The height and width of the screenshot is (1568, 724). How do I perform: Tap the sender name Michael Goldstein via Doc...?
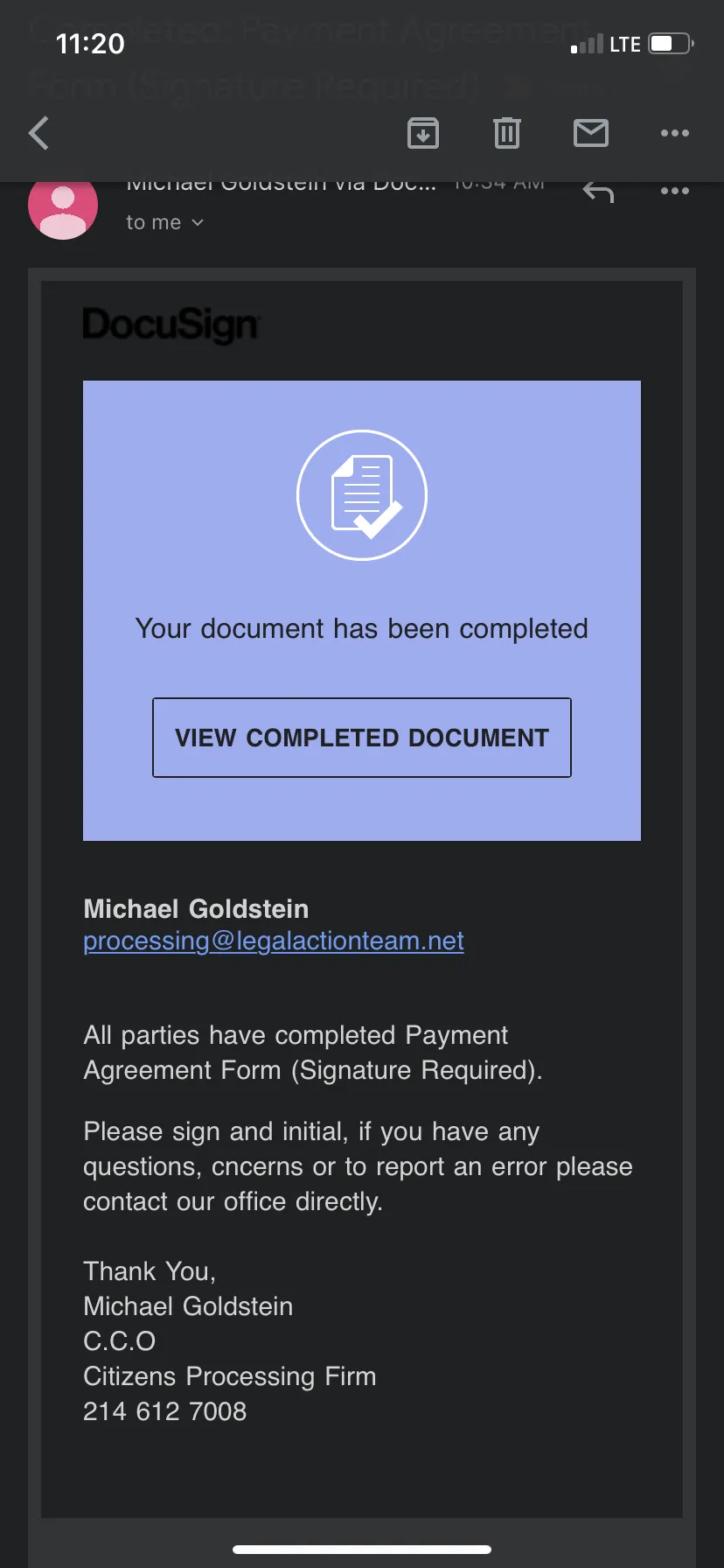point(281,185)
